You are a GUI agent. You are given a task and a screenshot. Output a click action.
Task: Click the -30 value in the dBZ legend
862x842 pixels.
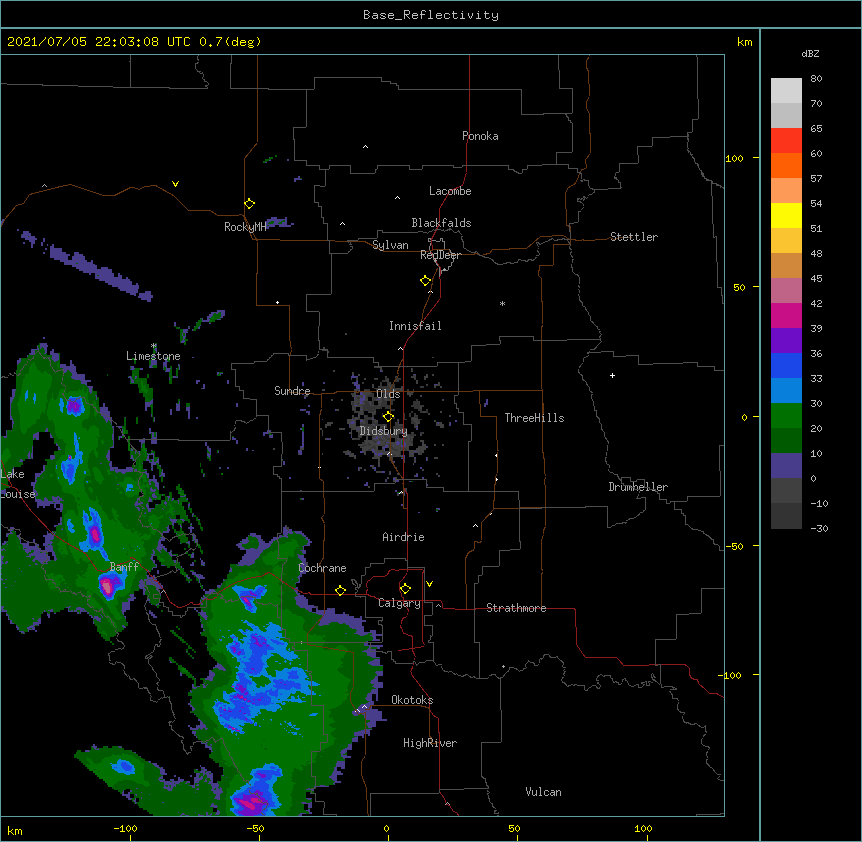coord(819,528)
